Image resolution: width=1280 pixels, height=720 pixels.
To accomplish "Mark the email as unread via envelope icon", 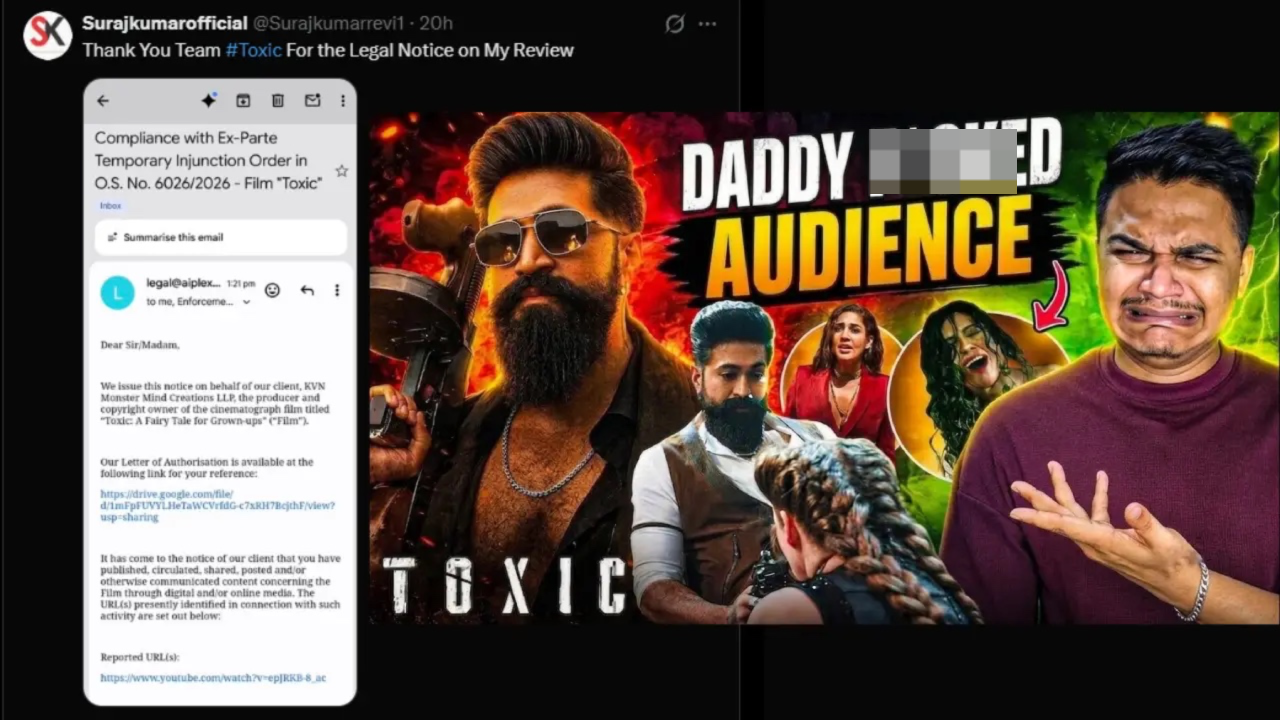I will point(312,101).
